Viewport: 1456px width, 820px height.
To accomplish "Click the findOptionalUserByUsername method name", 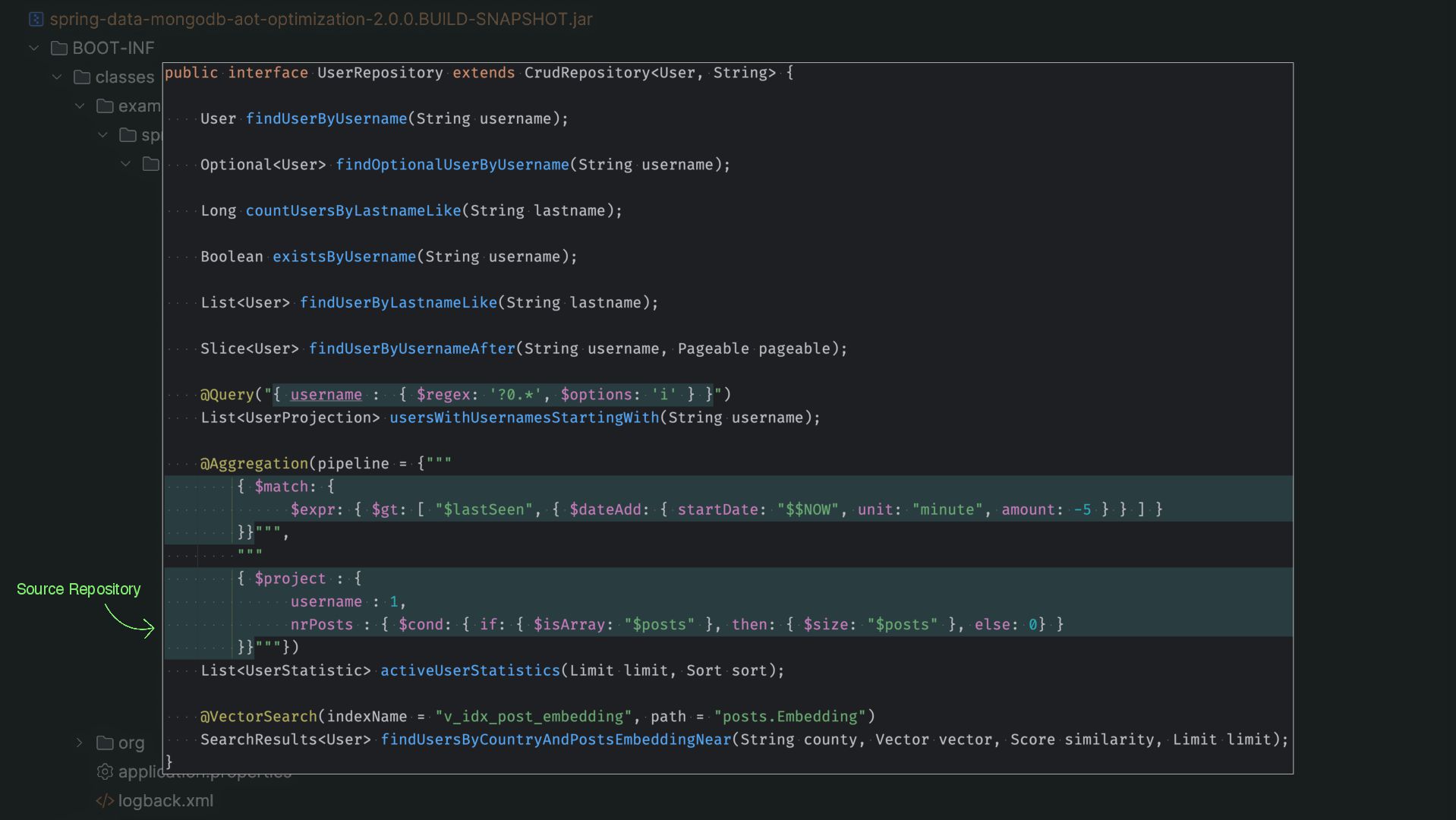I will click(452, 165).
